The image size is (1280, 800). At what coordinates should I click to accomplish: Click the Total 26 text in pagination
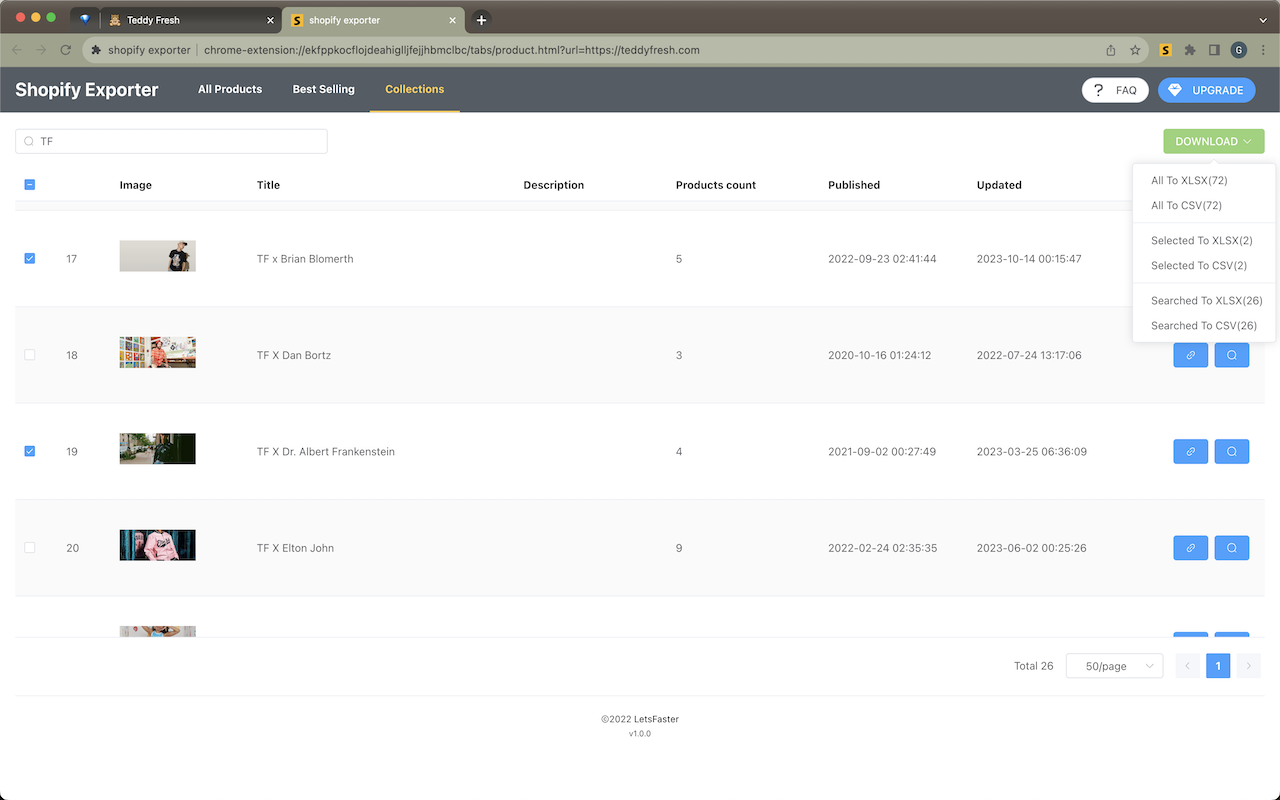(x=1033, y=666)
